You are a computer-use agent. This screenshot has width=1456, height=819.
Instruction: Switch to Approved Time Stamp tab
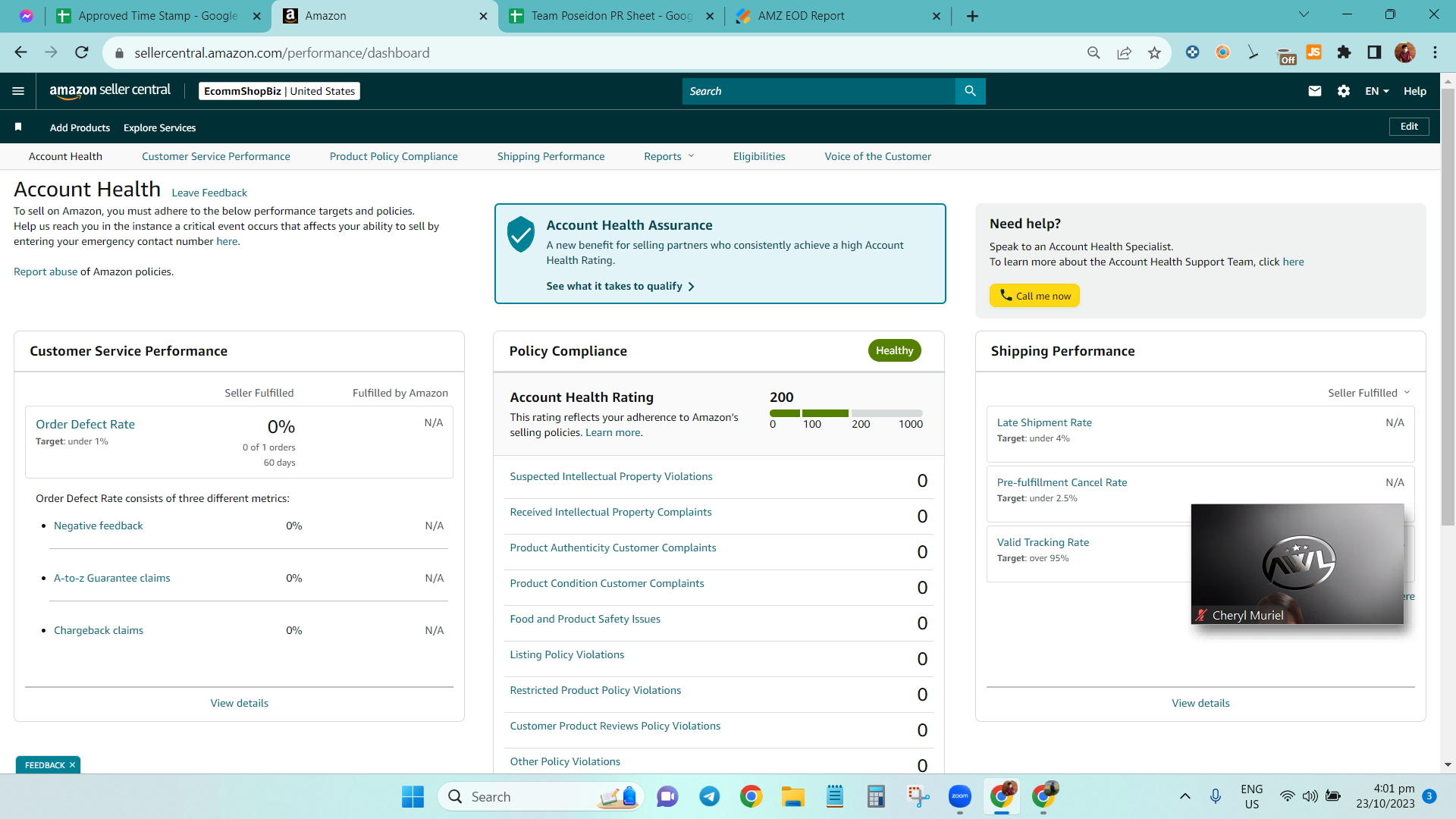click(158, 16)
